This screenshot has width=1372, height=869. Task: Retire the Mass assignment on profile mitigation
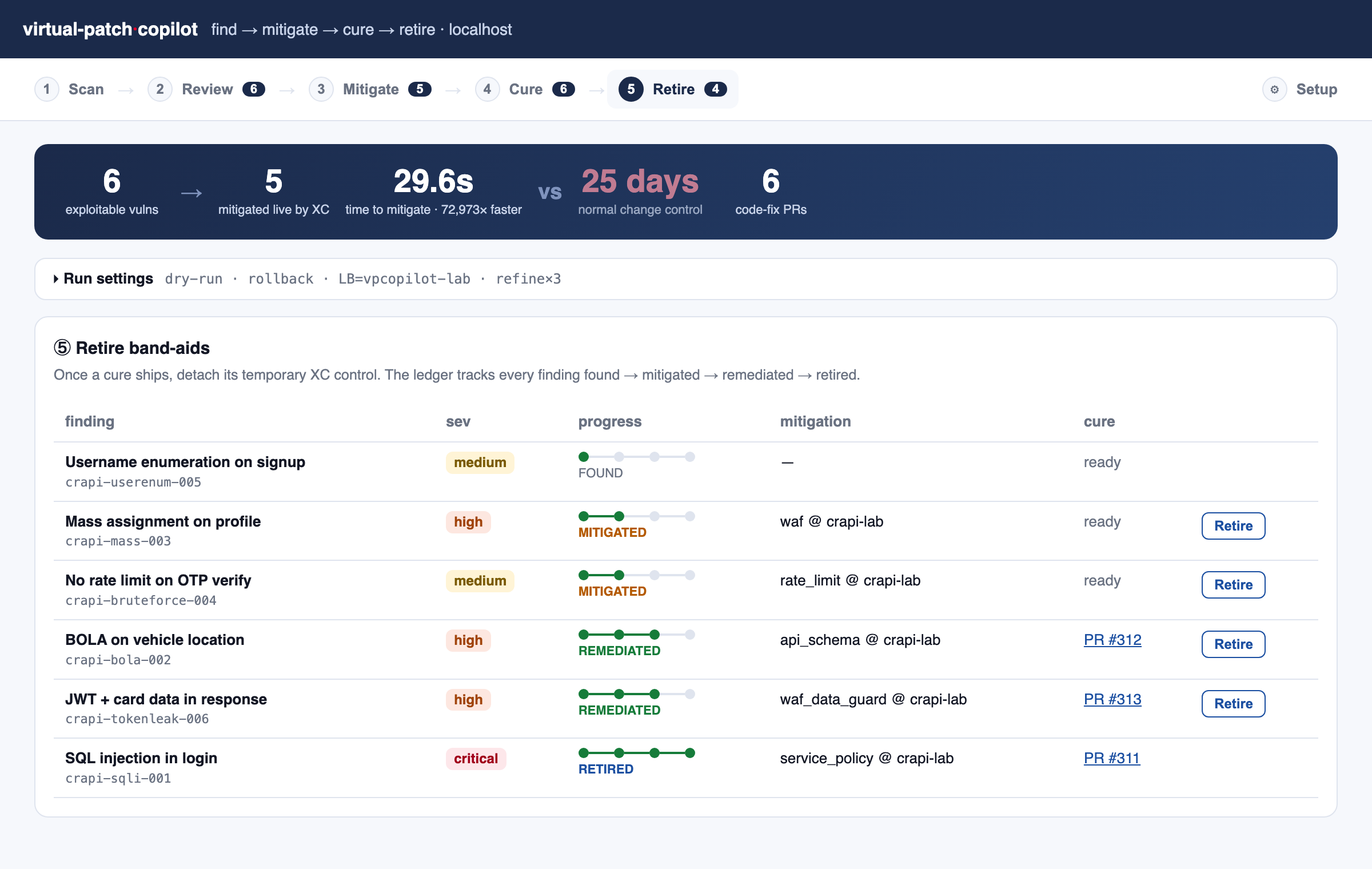click(x=1233, y=526)
